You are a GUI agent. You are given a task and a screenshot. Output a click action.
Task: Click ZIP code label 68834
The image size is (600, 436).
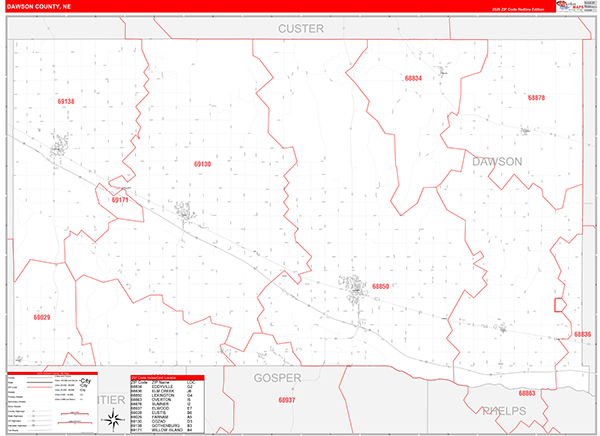point(413,78)
